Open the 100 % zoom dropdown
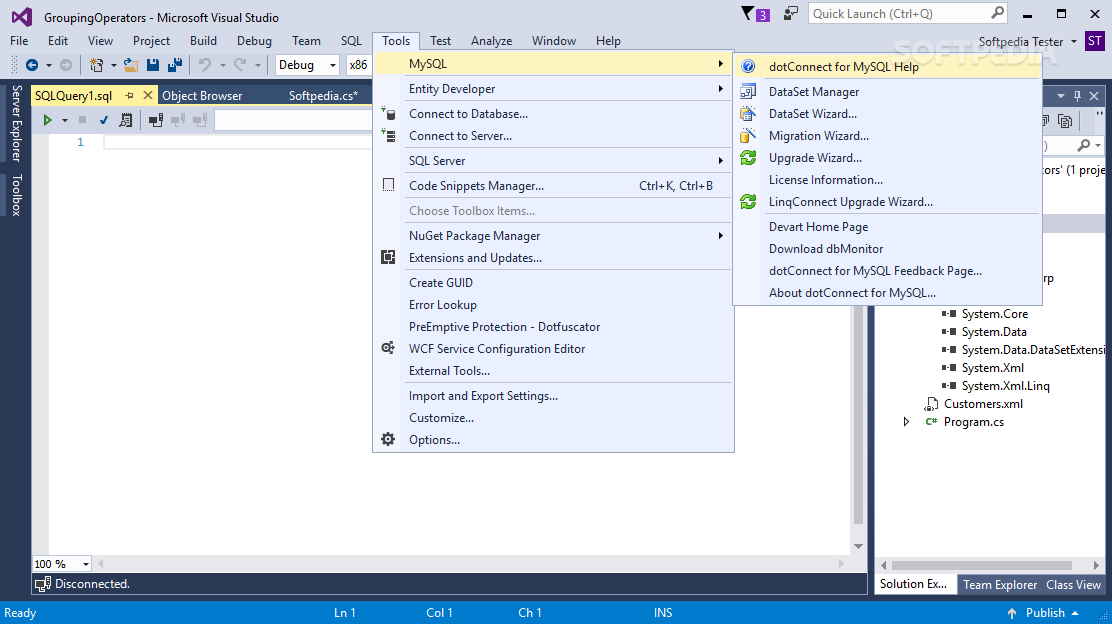 pyautogui.click(x=86, y=564)
